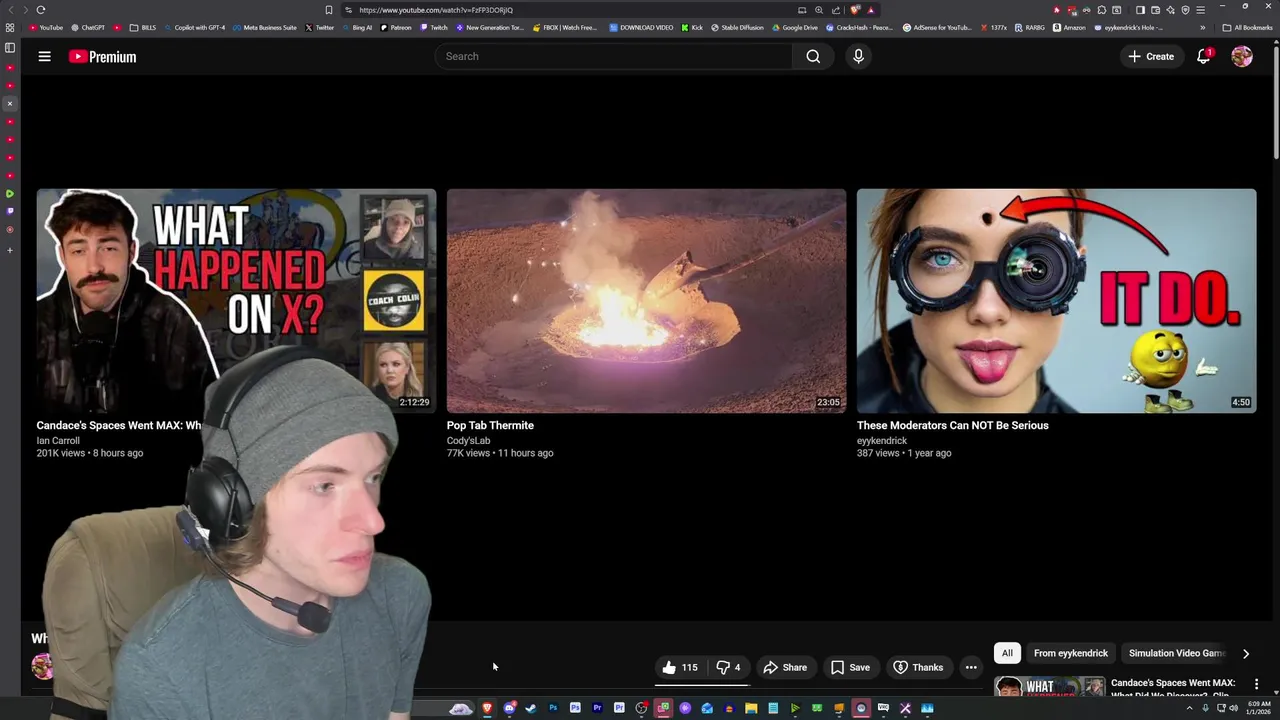This screenshot has width=1280, height=720.
Task: Go back with browser back arrow
Action: (12, 10)
